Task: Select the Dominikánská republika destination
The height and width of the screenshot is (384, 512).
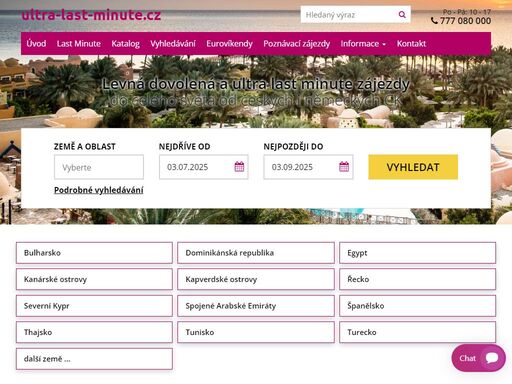Action: pyautogui.click(x=256, y=253)
